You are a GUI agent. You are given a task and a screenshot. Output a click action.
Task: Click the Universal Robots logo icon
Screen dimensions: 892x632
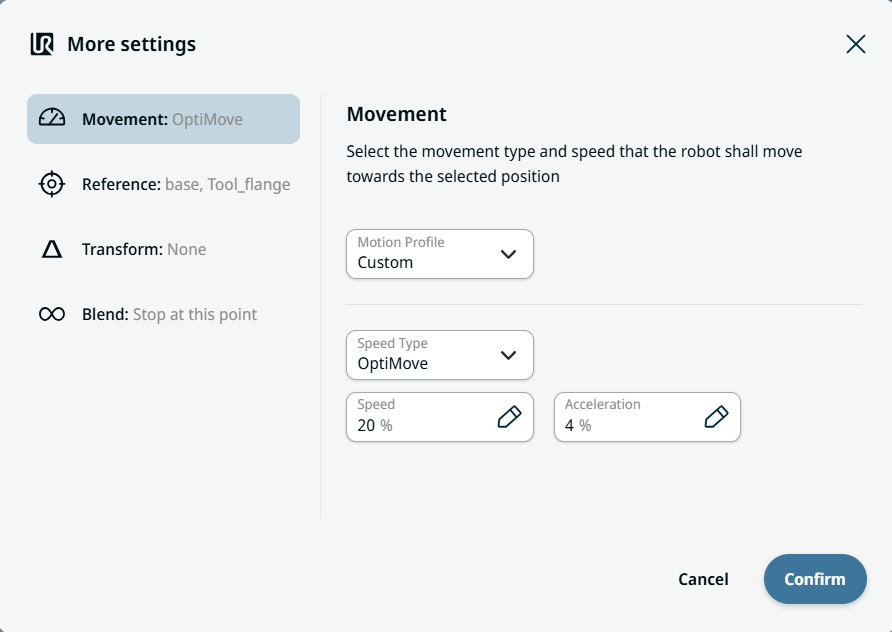42,44
